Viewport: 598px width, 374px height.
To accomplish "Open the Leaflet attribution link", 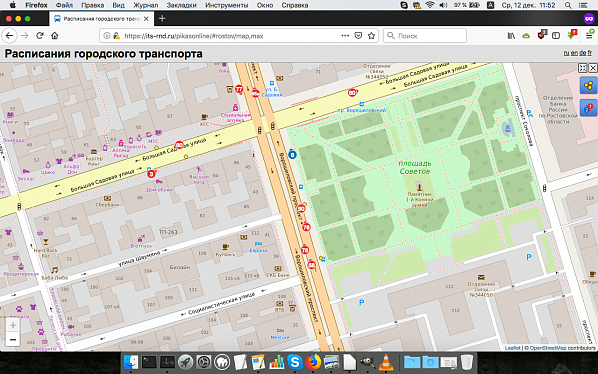I will pyautogui.click(x=512, y=348).
